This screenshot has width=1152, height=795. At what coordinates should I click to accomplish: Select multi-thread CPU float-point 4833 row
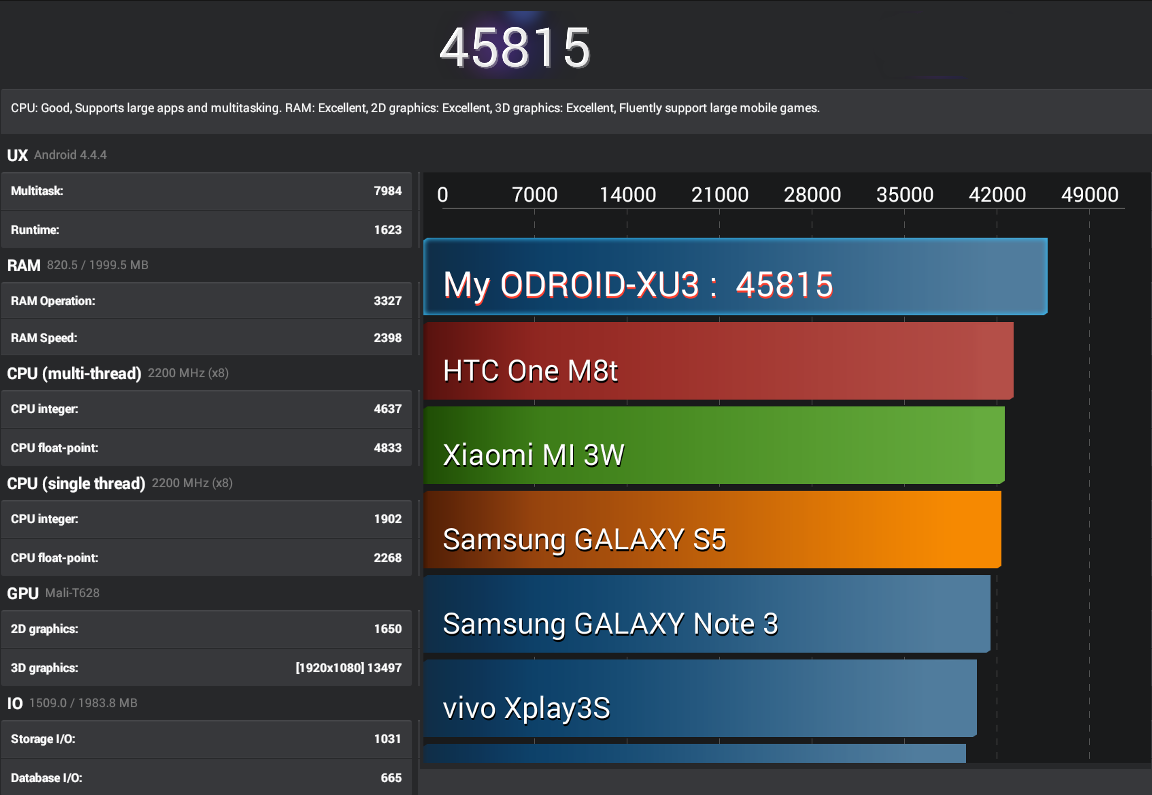pyautogui.click(x=206, y=447)
